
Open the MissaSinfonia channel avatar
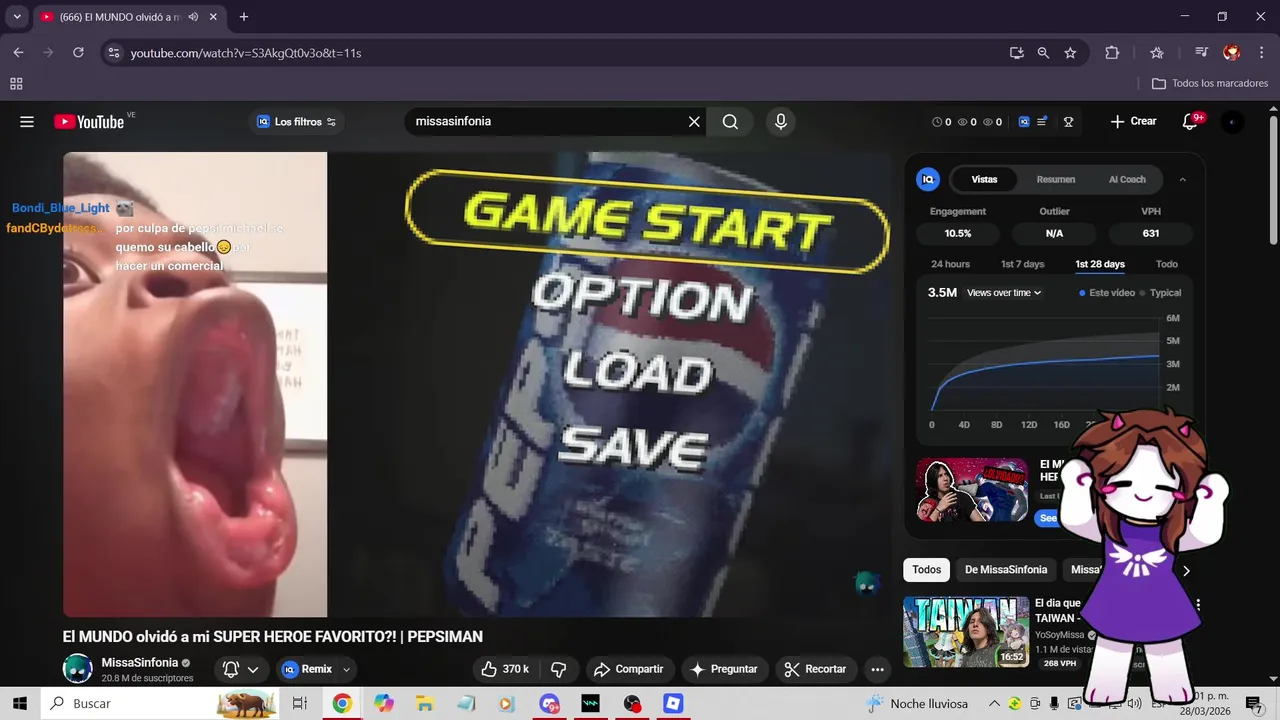tap(78, 669)
